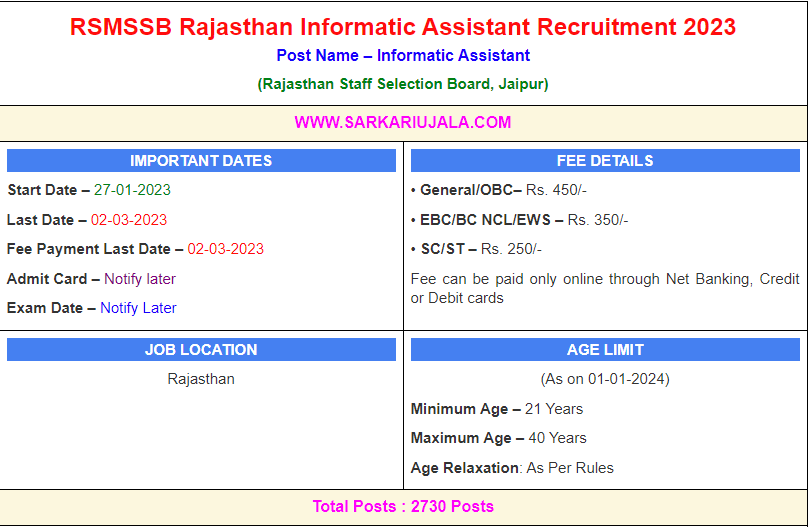Click the Maximum Age 40 Years line
The image size is (808, 527).
[x=499, y=438]
